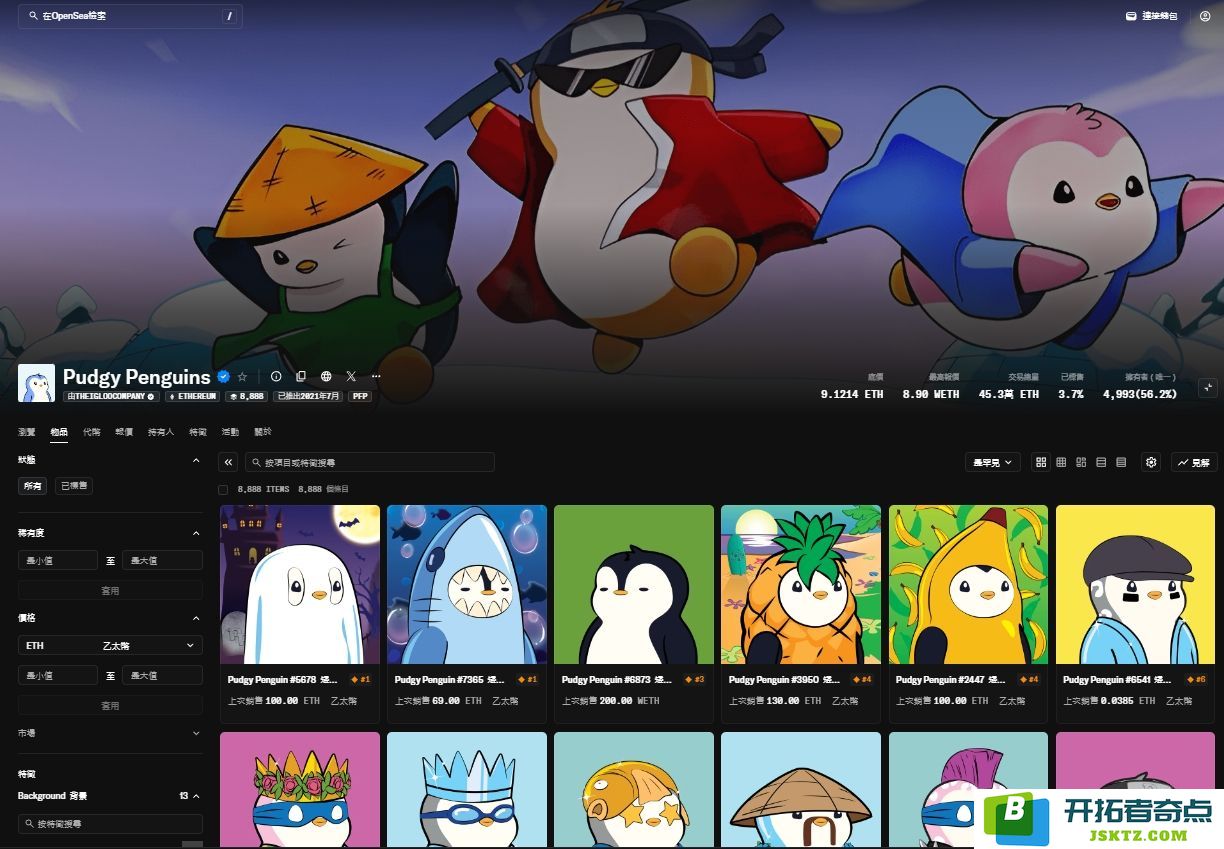Open the 特徵 traits tab
1224x849 pixels.
[x=198, y=432]
